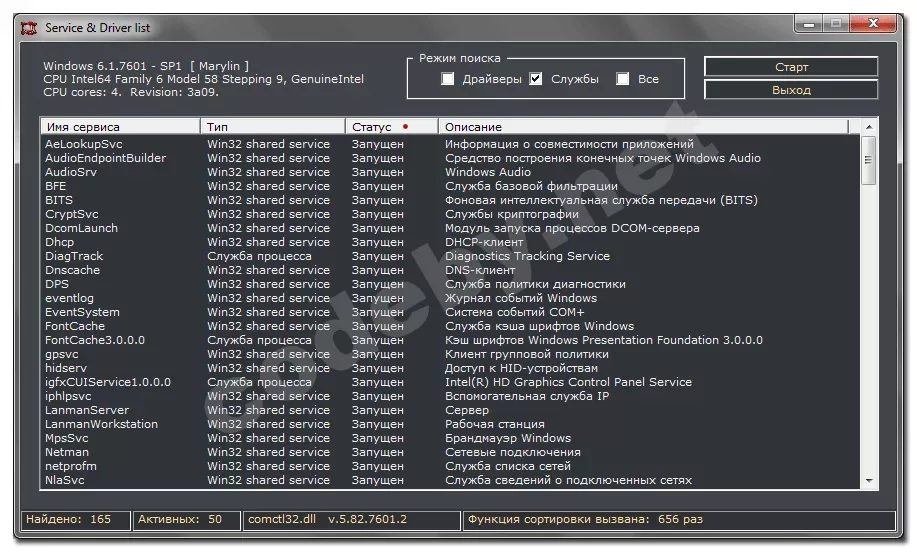Select the NlaSvc service row
917x552 pixels.
pos(450,481)
